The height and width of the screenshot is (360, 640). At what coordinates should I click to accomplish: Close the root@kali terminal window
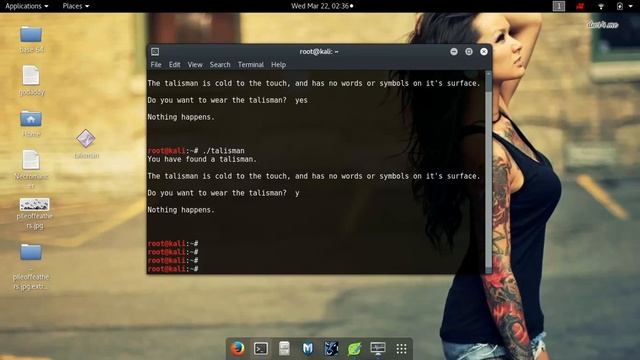point(484,51)
